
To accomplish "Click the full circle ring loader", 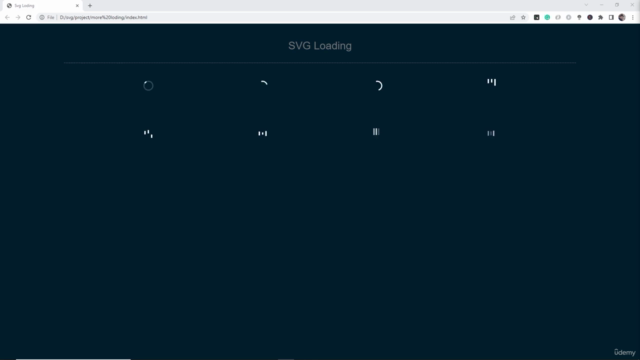I will 148,86.
